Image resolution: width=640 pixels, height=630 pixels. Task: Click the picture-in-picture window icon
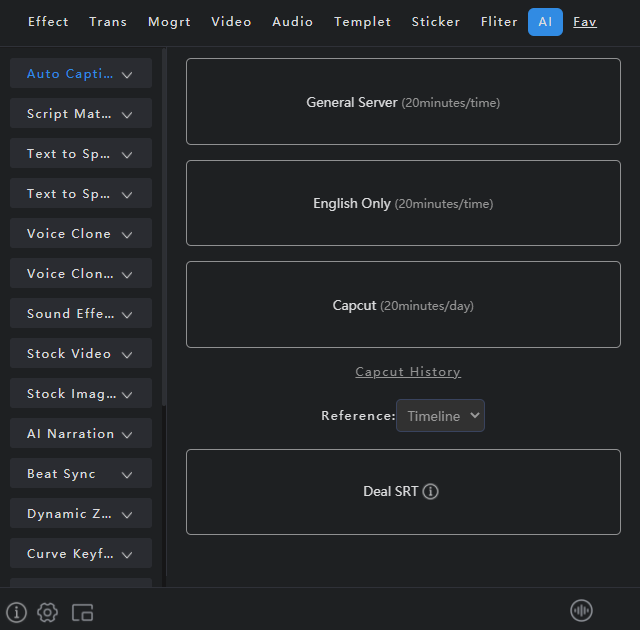(82, 612)
